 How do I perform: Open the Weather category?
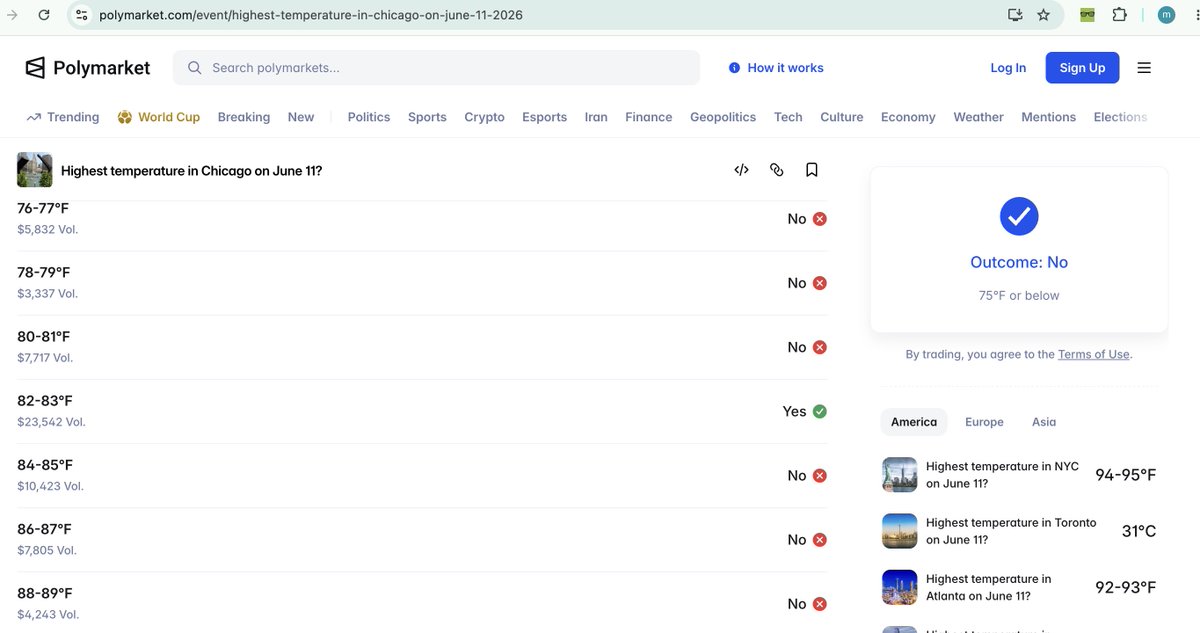pyautogui.click(x=978, y=117)
